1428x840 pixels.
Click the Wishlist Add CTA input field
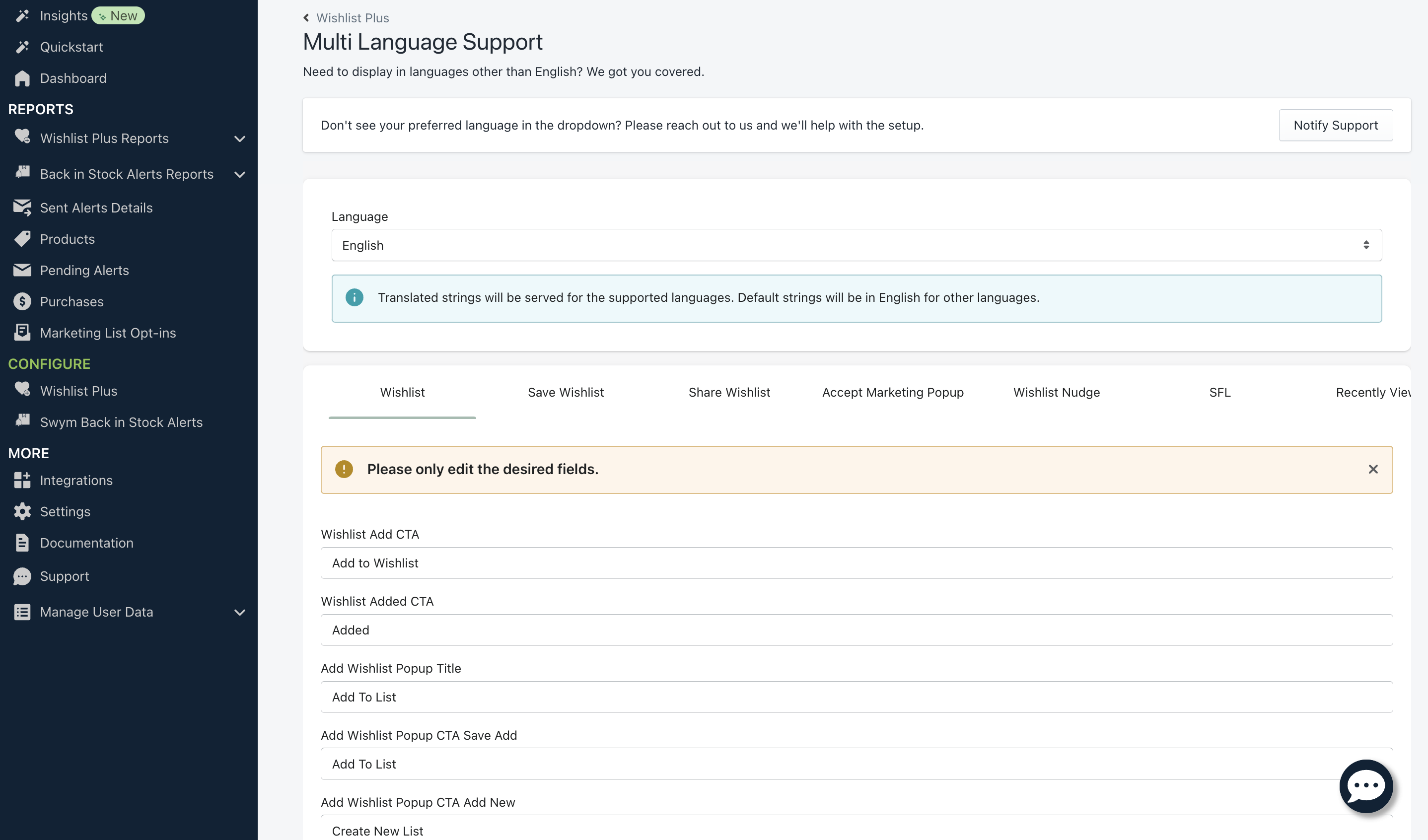pyautogui.click(x=856, y=563)
